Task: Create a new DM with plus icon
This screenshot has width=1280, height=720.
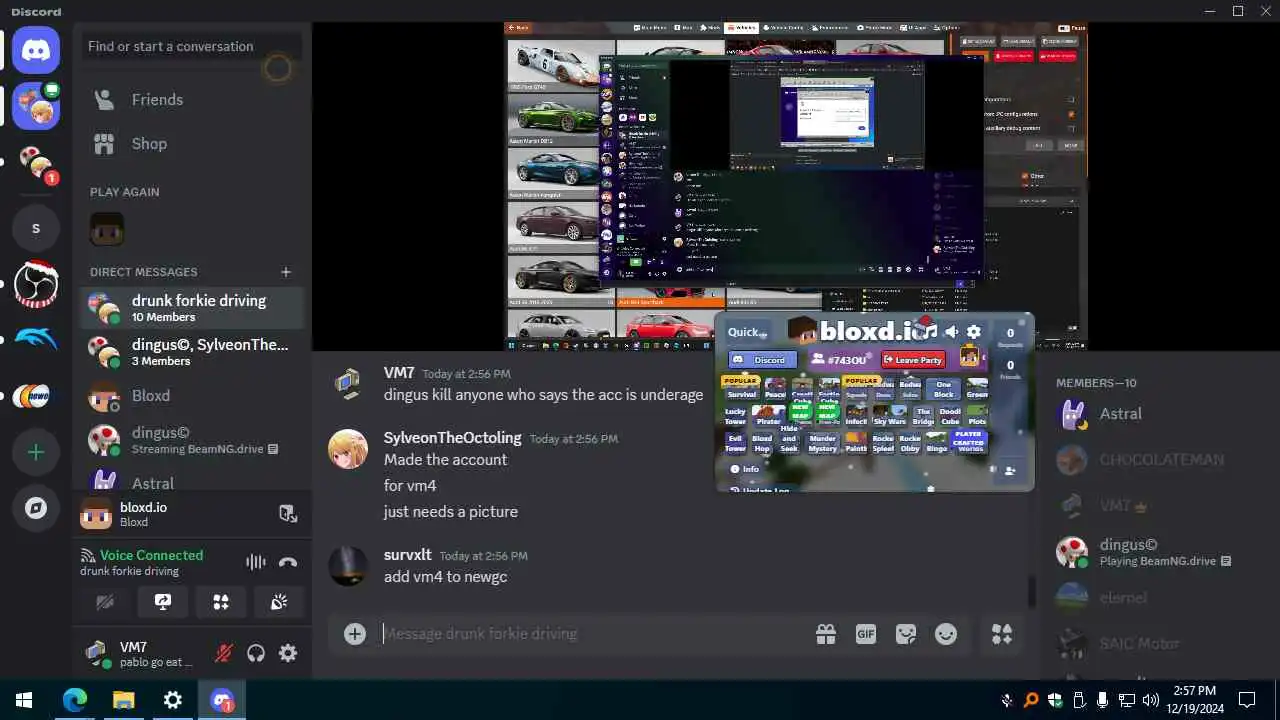Action: click(x=286, y=272)
